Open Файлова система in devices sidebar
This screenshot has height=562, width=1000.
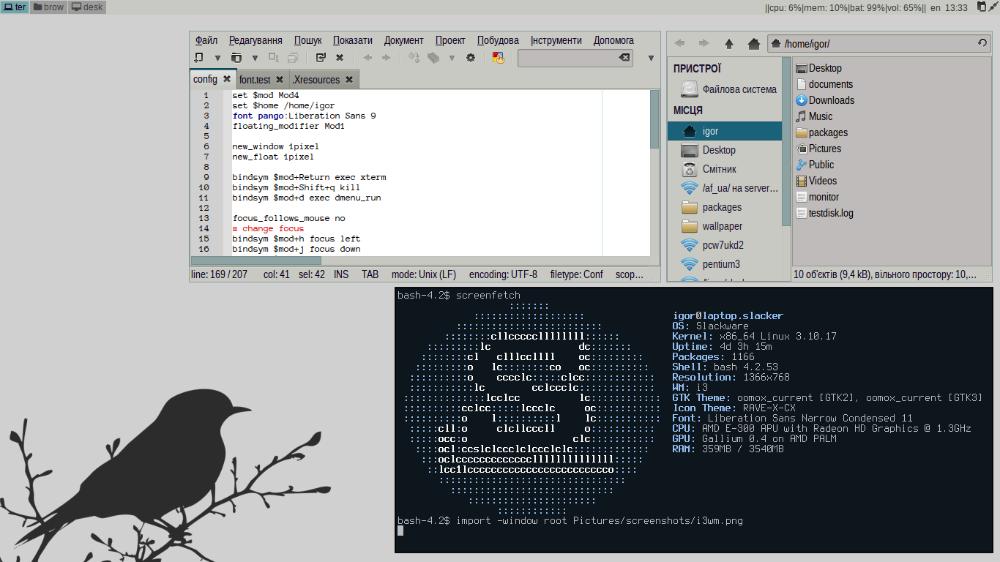click(728, 89)
